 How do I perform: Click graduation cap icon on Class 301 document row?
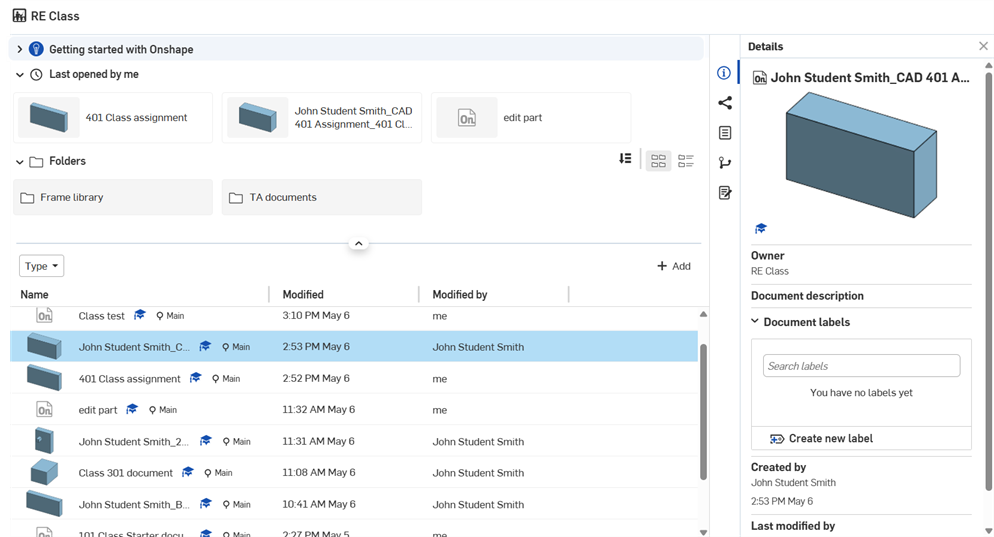click(188, 472)
